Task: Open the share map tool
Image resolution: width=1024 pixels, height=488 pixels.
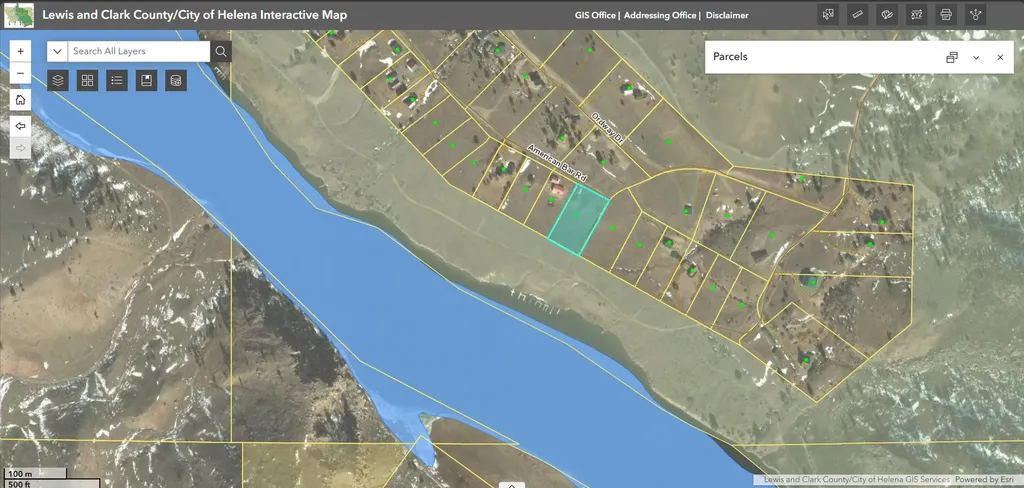Action: (976, 14)
